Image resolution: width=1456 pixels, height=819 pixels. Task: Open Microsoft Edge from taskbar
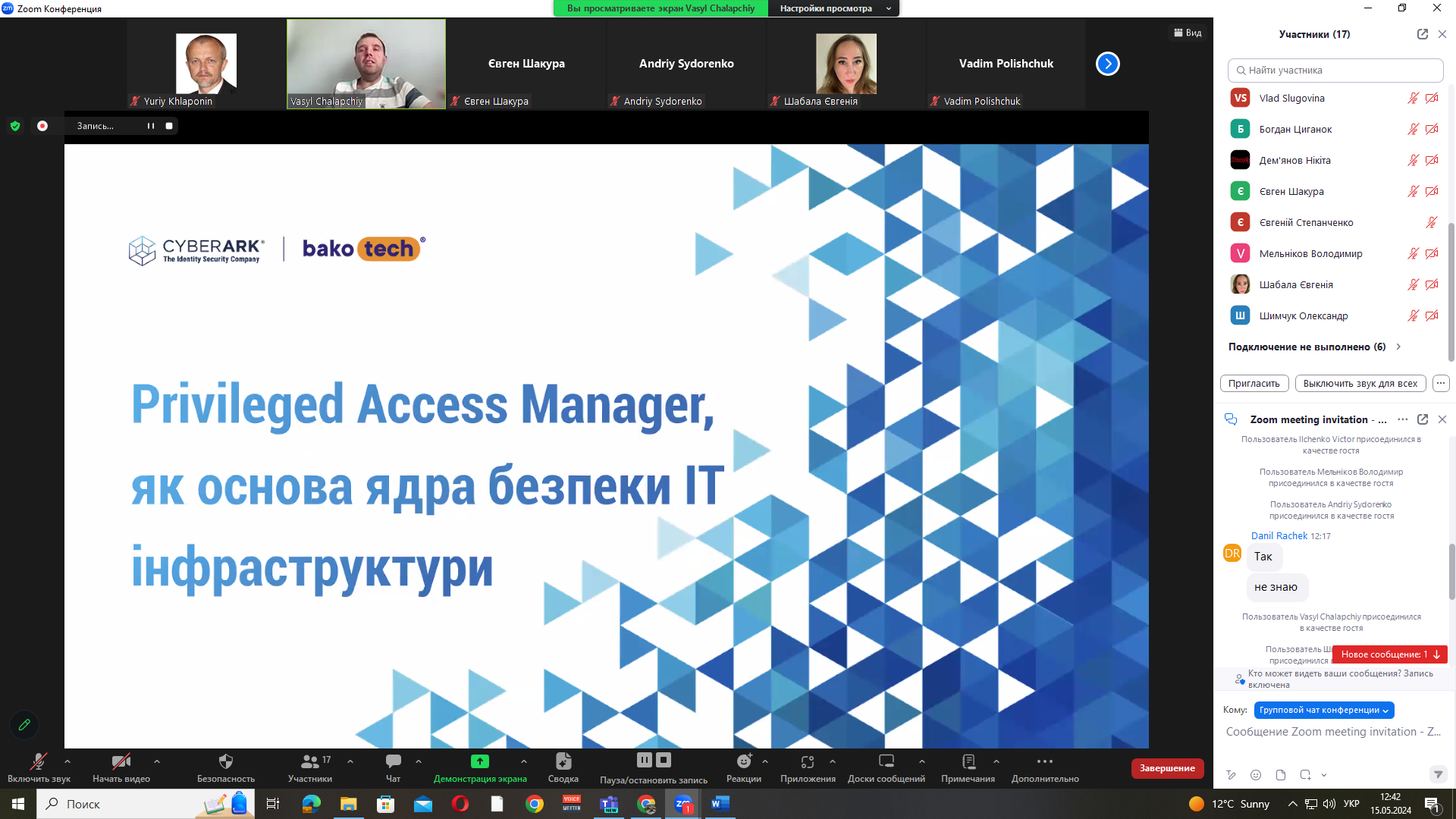click(311, 804)
